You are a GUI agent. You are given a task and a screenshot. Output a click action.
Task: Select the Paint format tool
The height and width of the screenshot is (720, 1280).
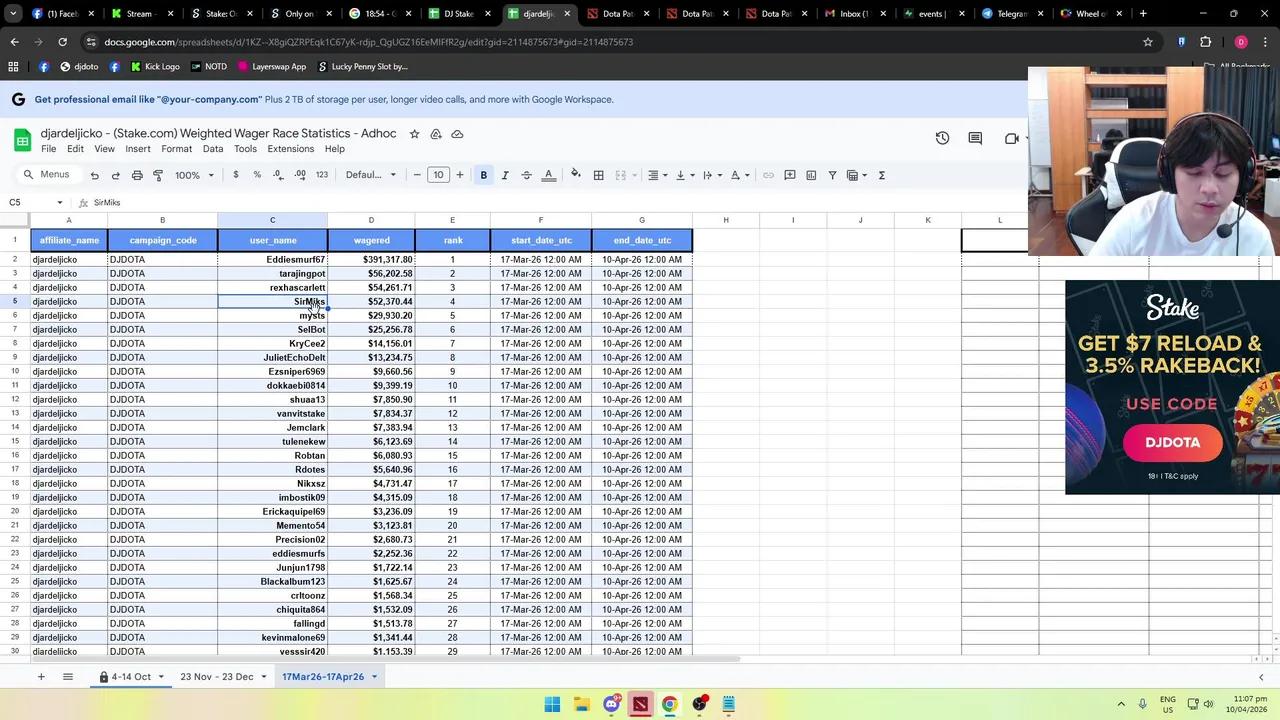[158, 175]
